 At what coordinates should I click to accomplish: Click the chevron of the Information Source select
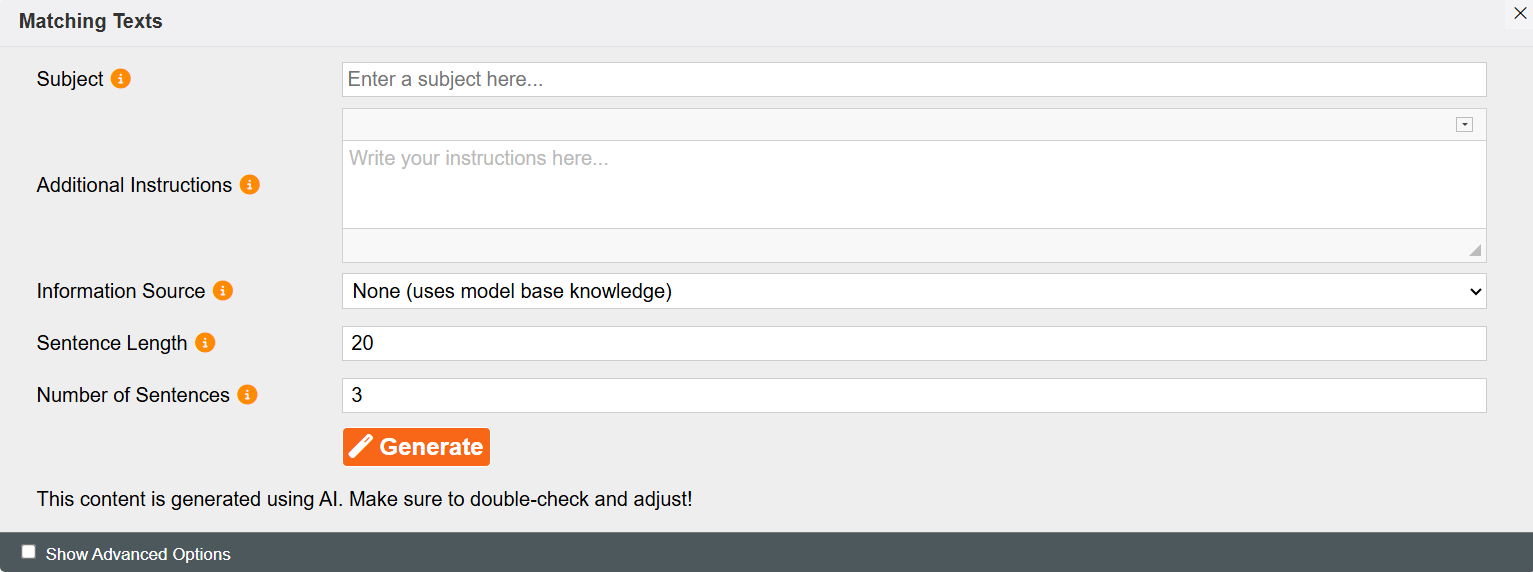[1475, 292]
